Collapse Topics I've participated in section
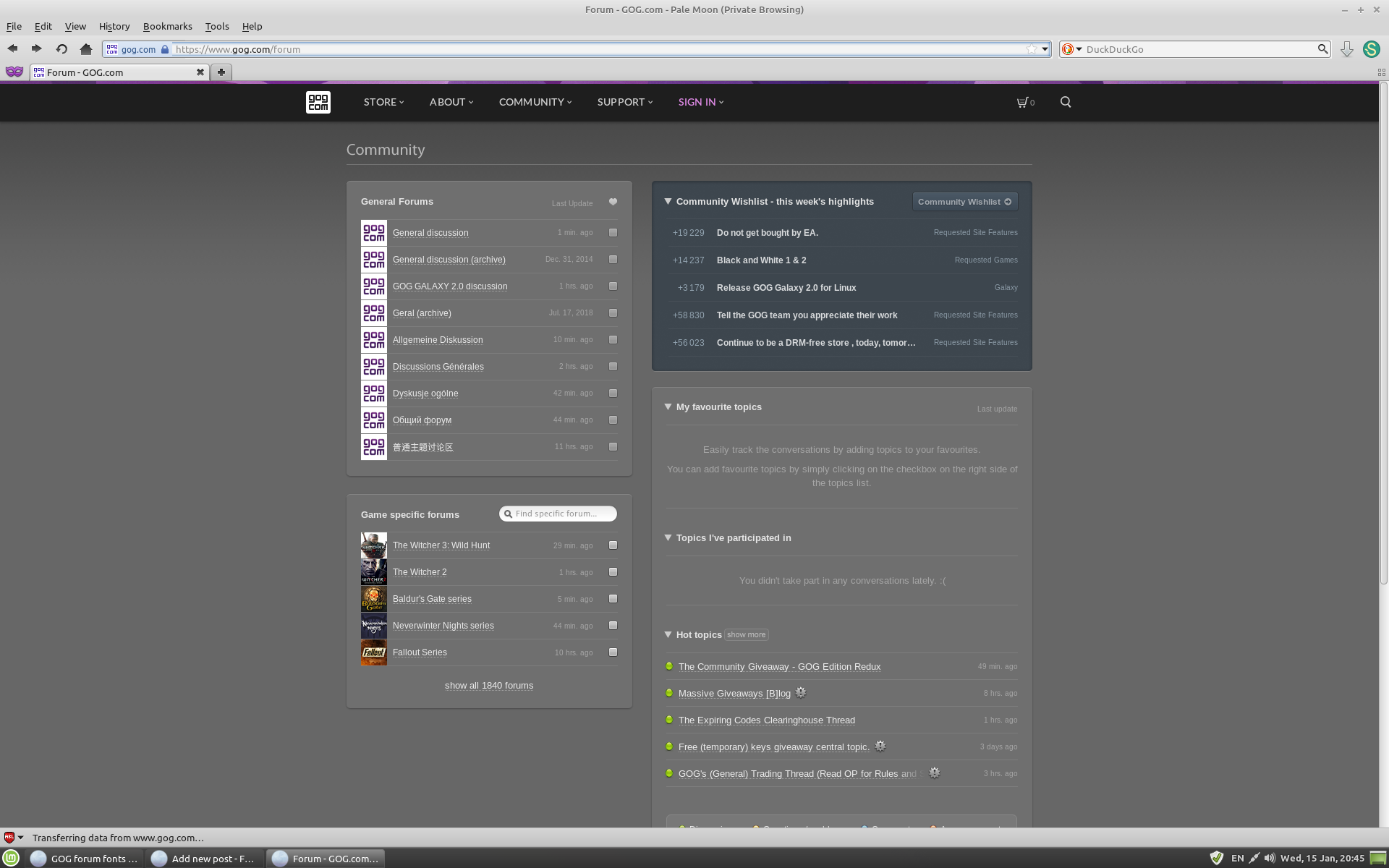Image resolution: width=1389 pixels, height=868 pixels. point(668,538)
